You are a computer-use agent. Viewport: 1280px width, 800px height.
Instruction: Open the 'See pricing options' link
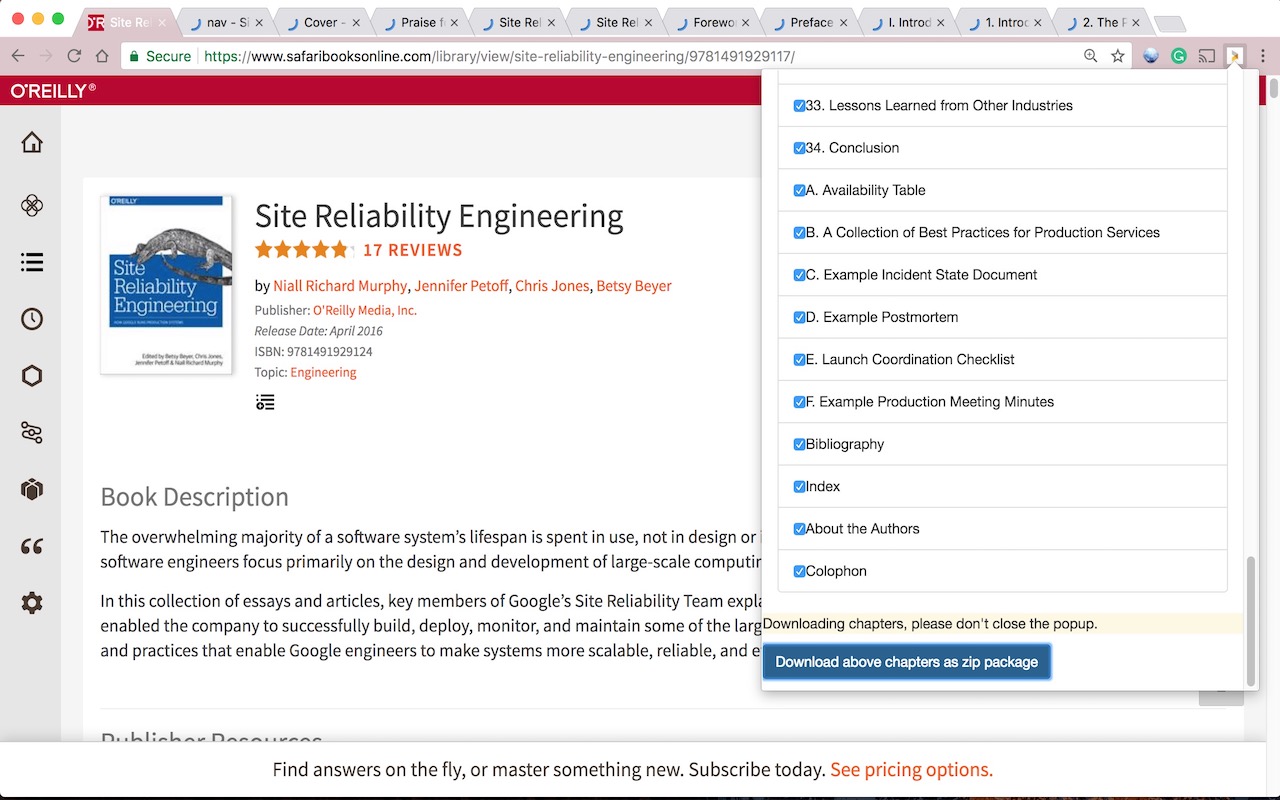pos(911,770)
